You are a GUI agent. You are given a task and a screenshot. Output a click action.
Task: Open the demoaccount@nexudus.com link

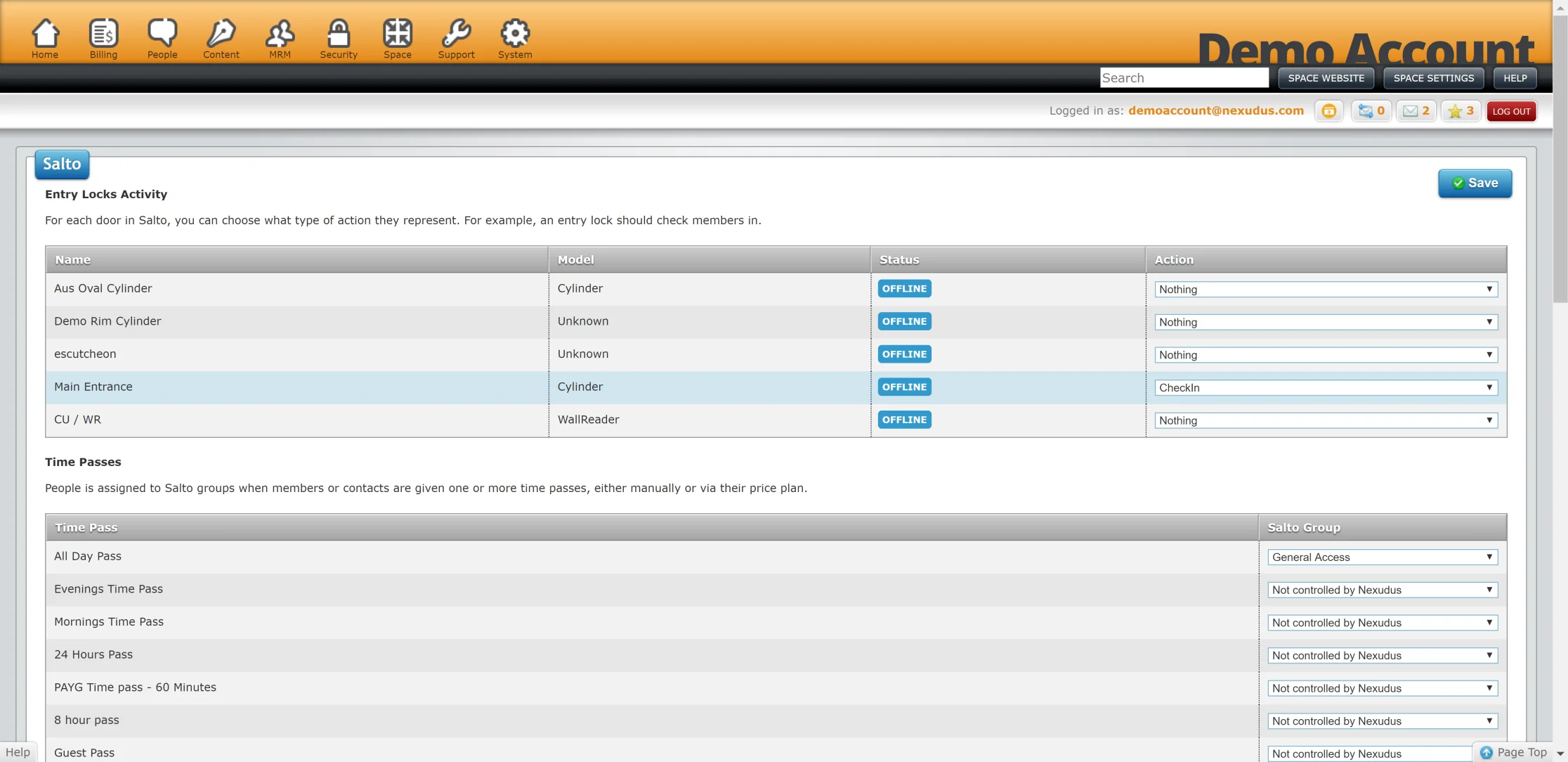click(1215, 110)
